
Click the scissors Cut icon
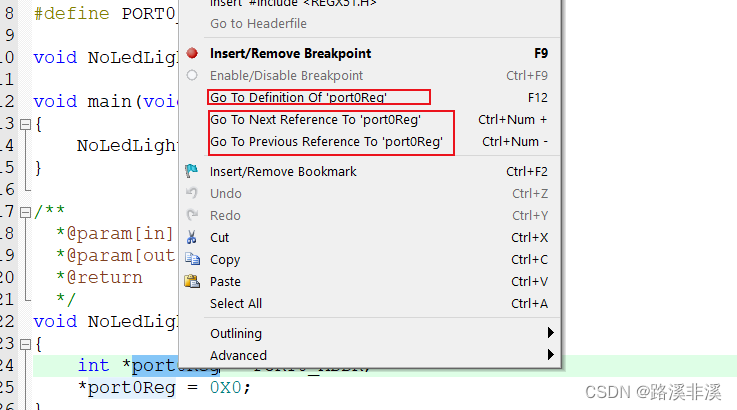coord(192,237)
